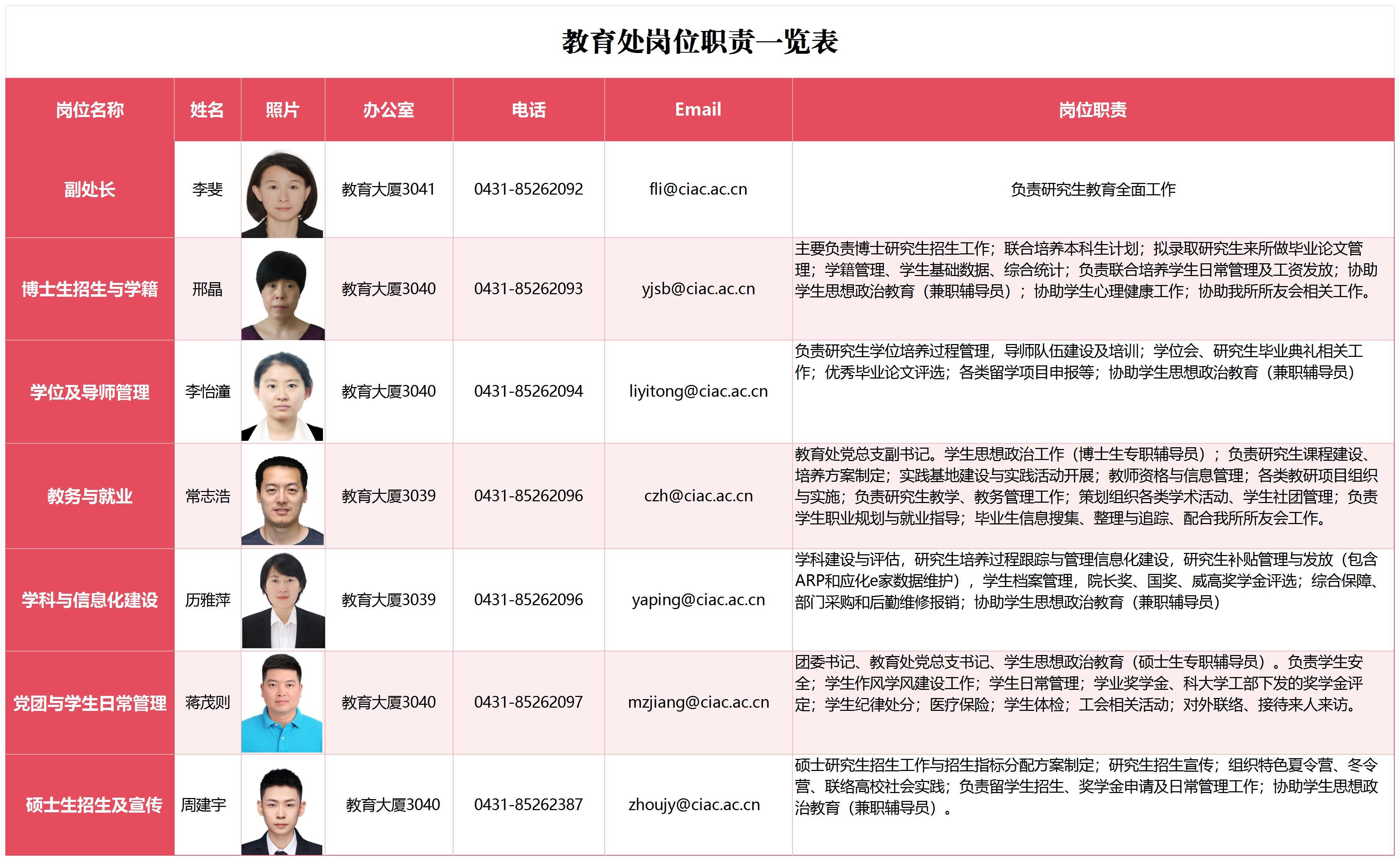This screenshot has width=1400, height=861.
Task: Click the 岗位名称 column header
Action: pos(89,109)
